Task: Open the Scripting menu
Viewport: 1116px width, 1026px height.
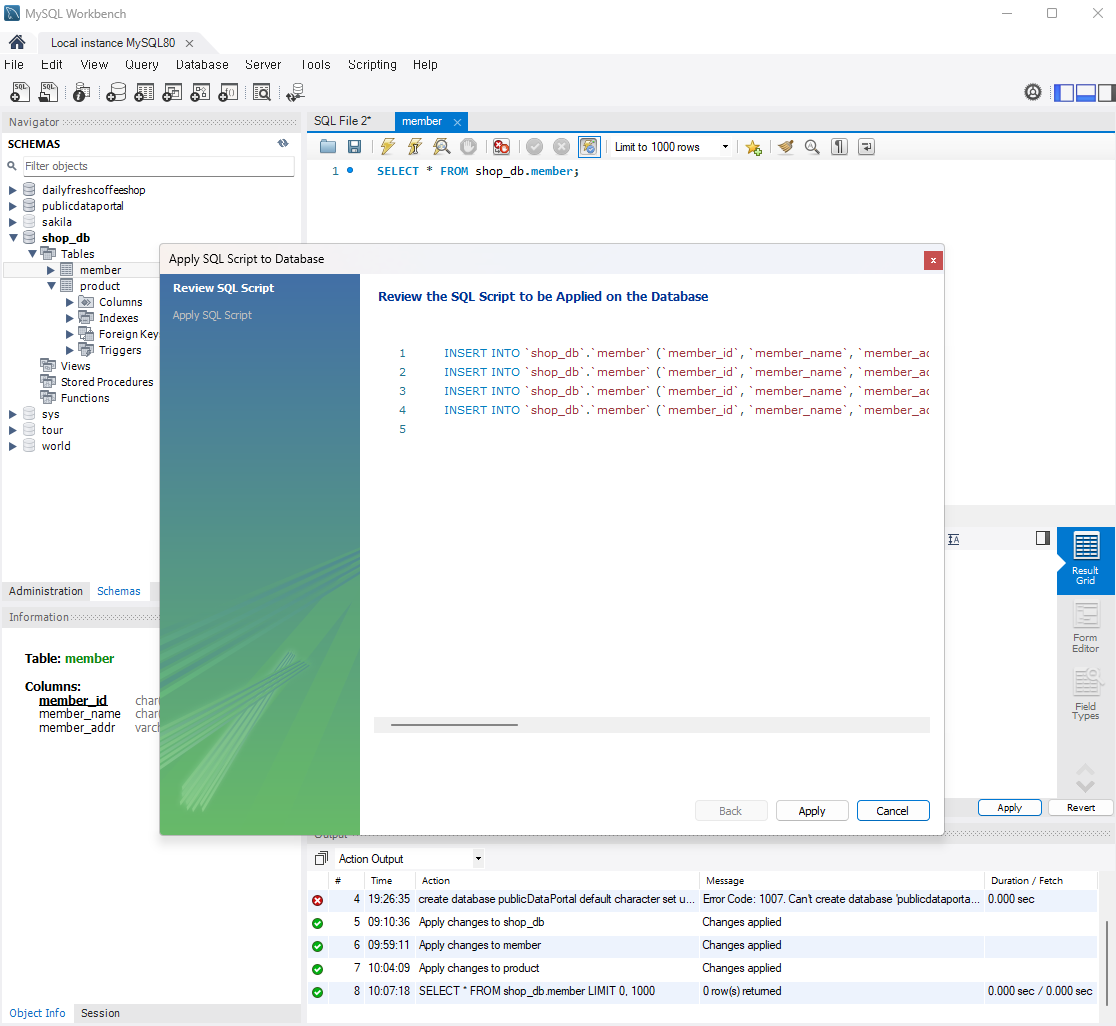Action: [372, 65]
